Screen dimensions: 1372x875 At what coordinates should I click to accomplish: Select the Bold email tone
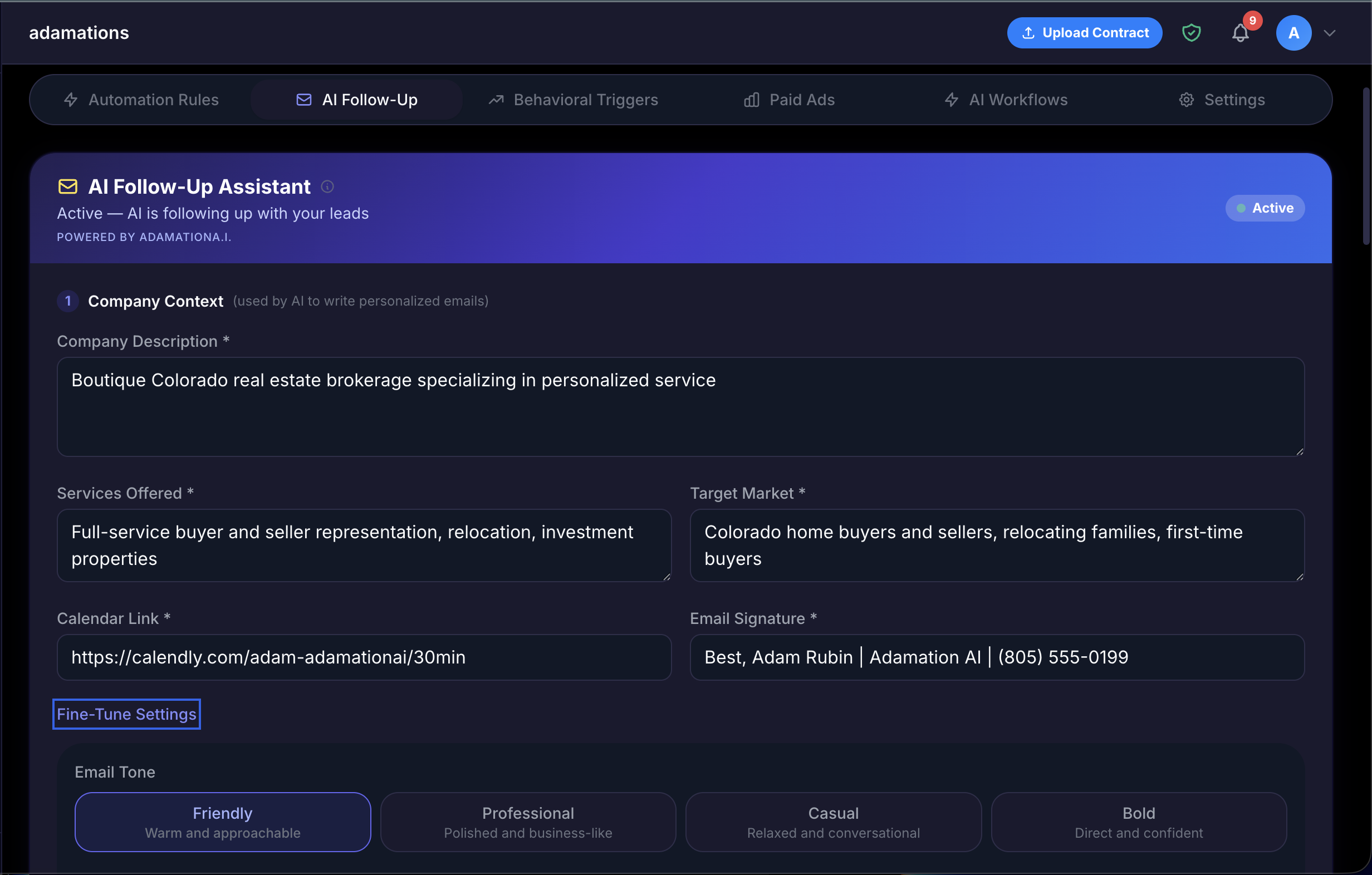[x=1138, y=822]
